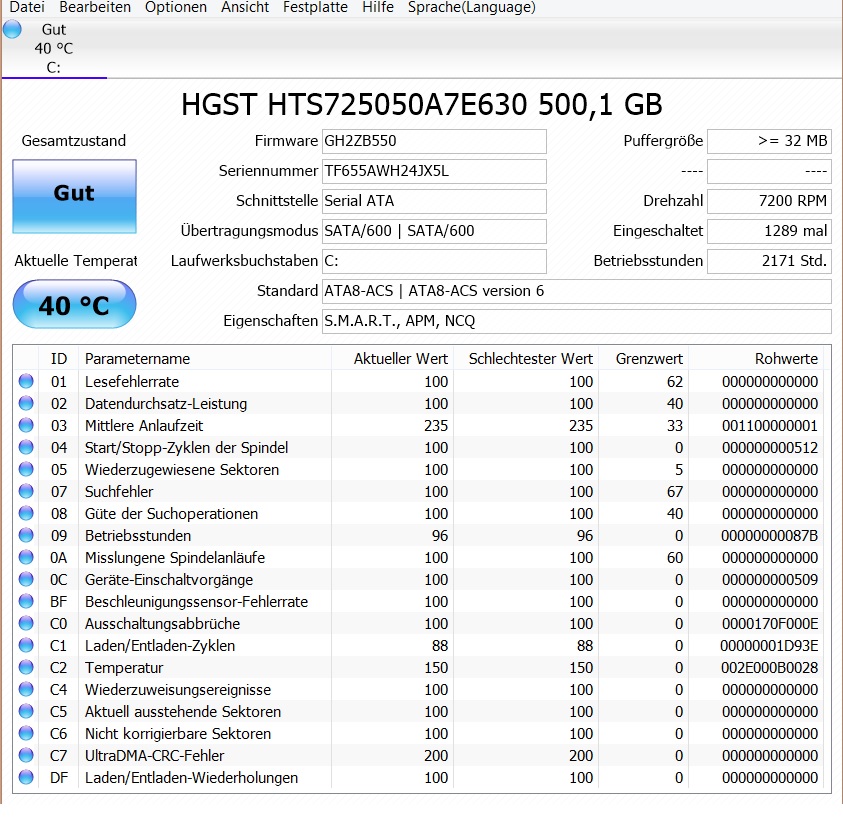
Task: Click the status orb of Datendurchsatz-Leistung row
Action: tap(26, 403)
